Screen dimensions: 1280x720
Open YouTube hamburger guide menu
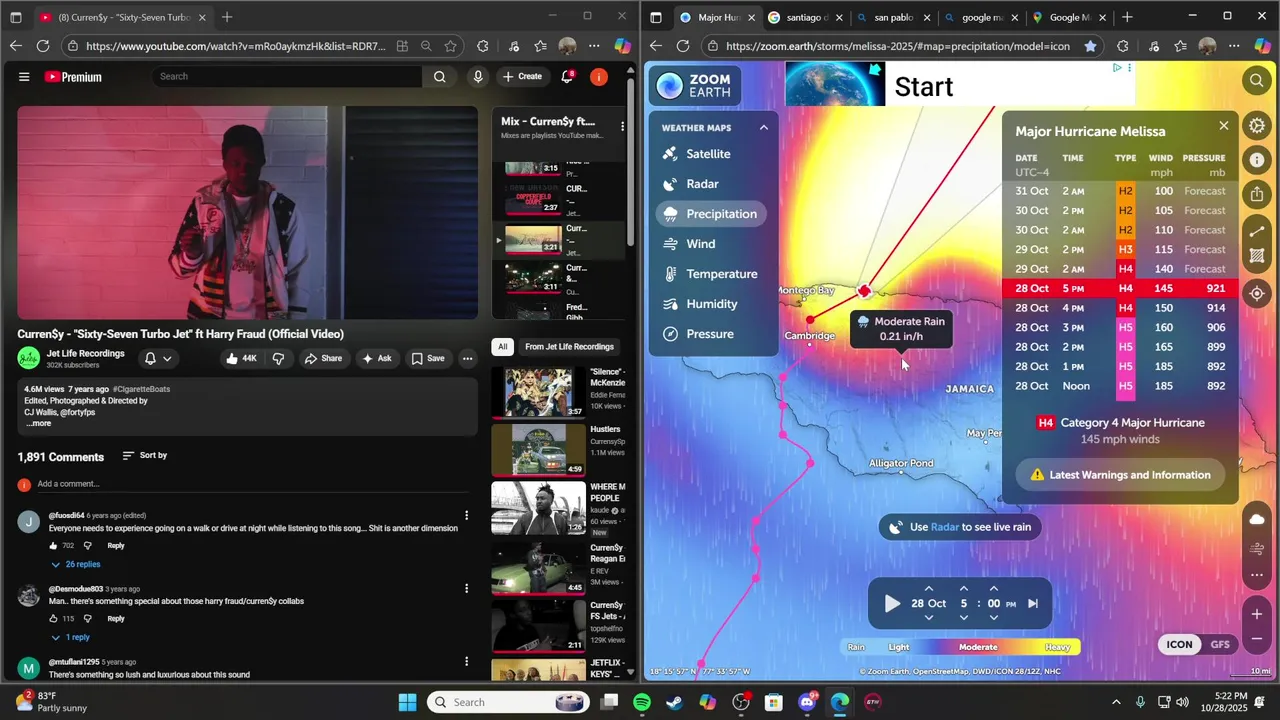tap(24, 76)
